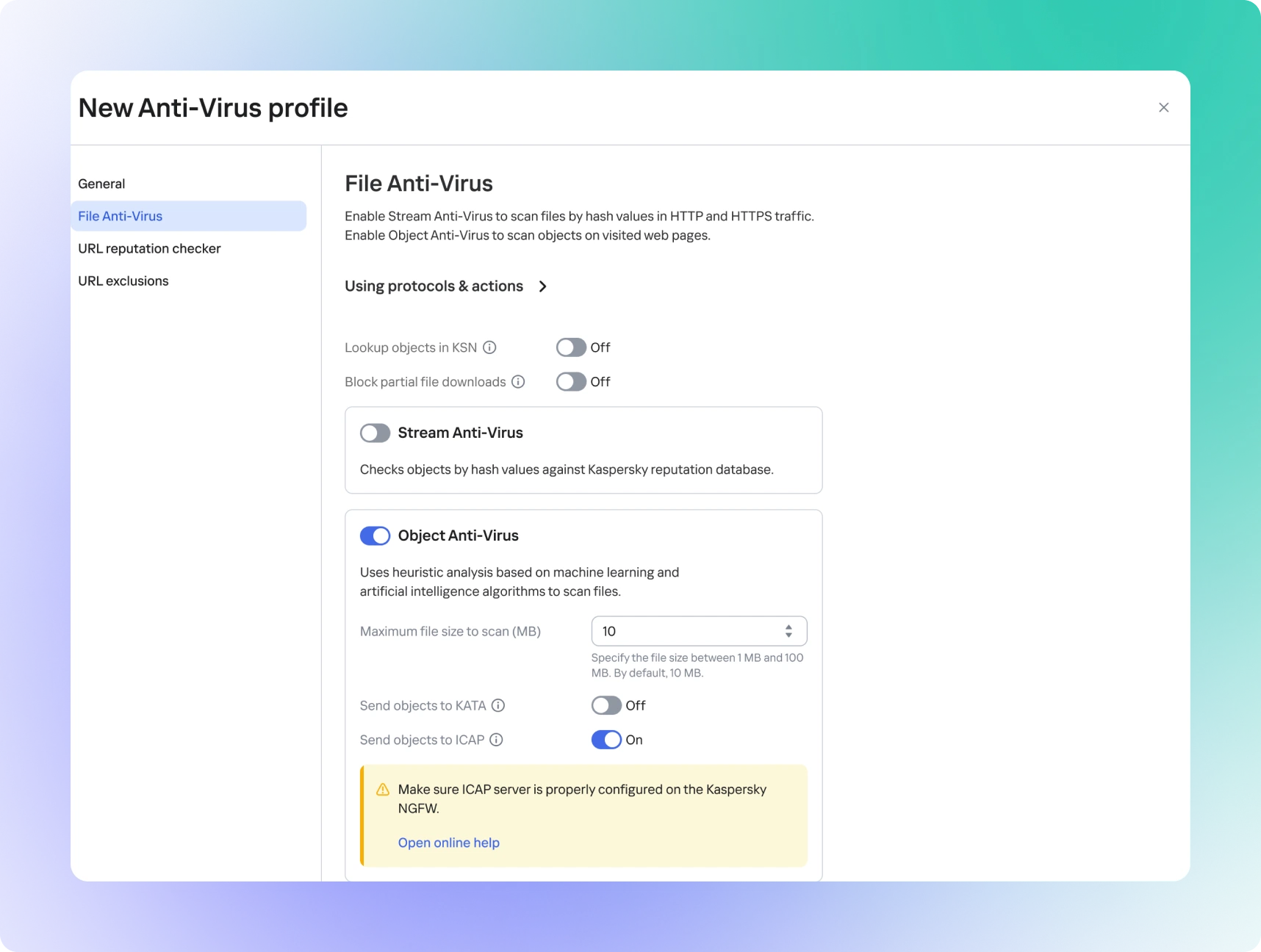
Task: Open the General section
Action: pos(101,184)
